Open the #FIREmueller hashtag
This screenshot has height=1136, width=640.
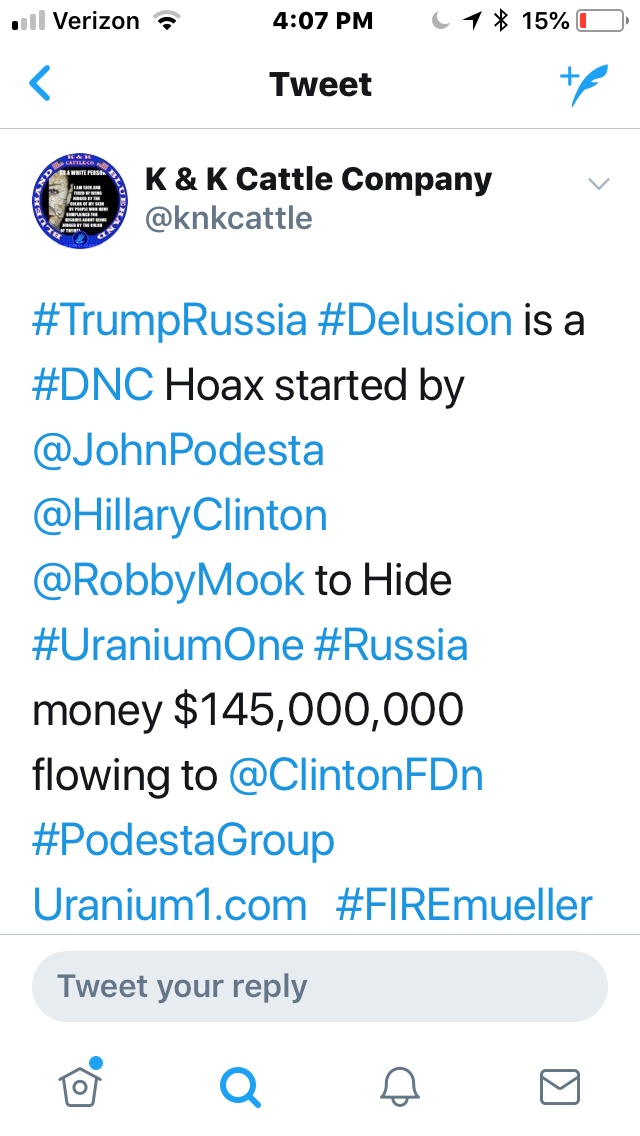[x=464, y=905]
